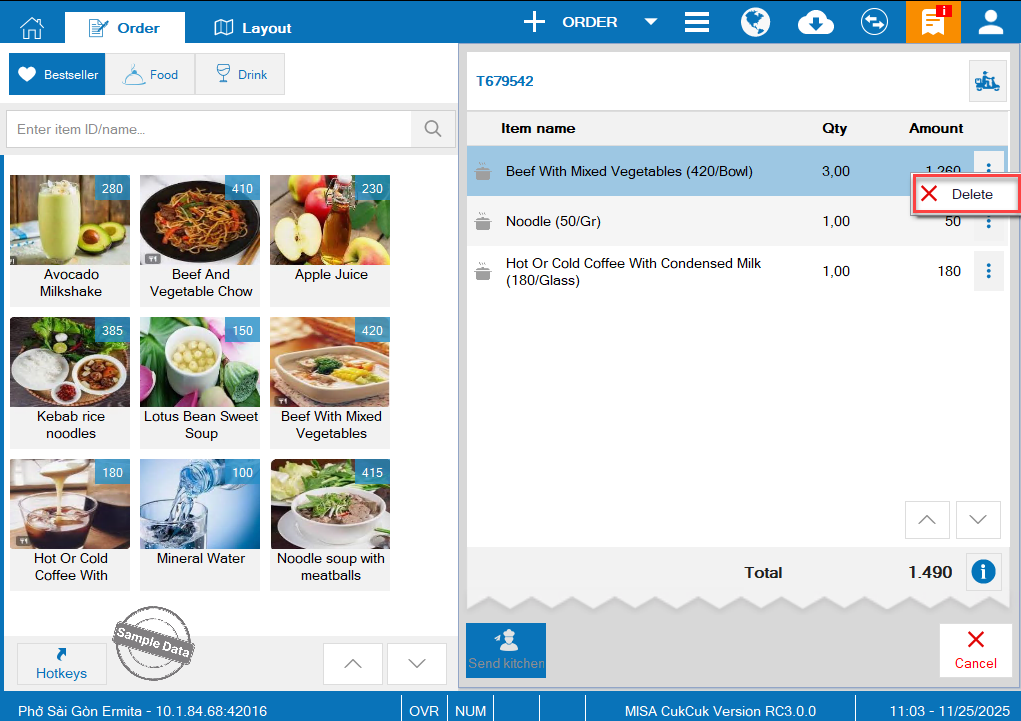Open the user account profile icon

990,22
